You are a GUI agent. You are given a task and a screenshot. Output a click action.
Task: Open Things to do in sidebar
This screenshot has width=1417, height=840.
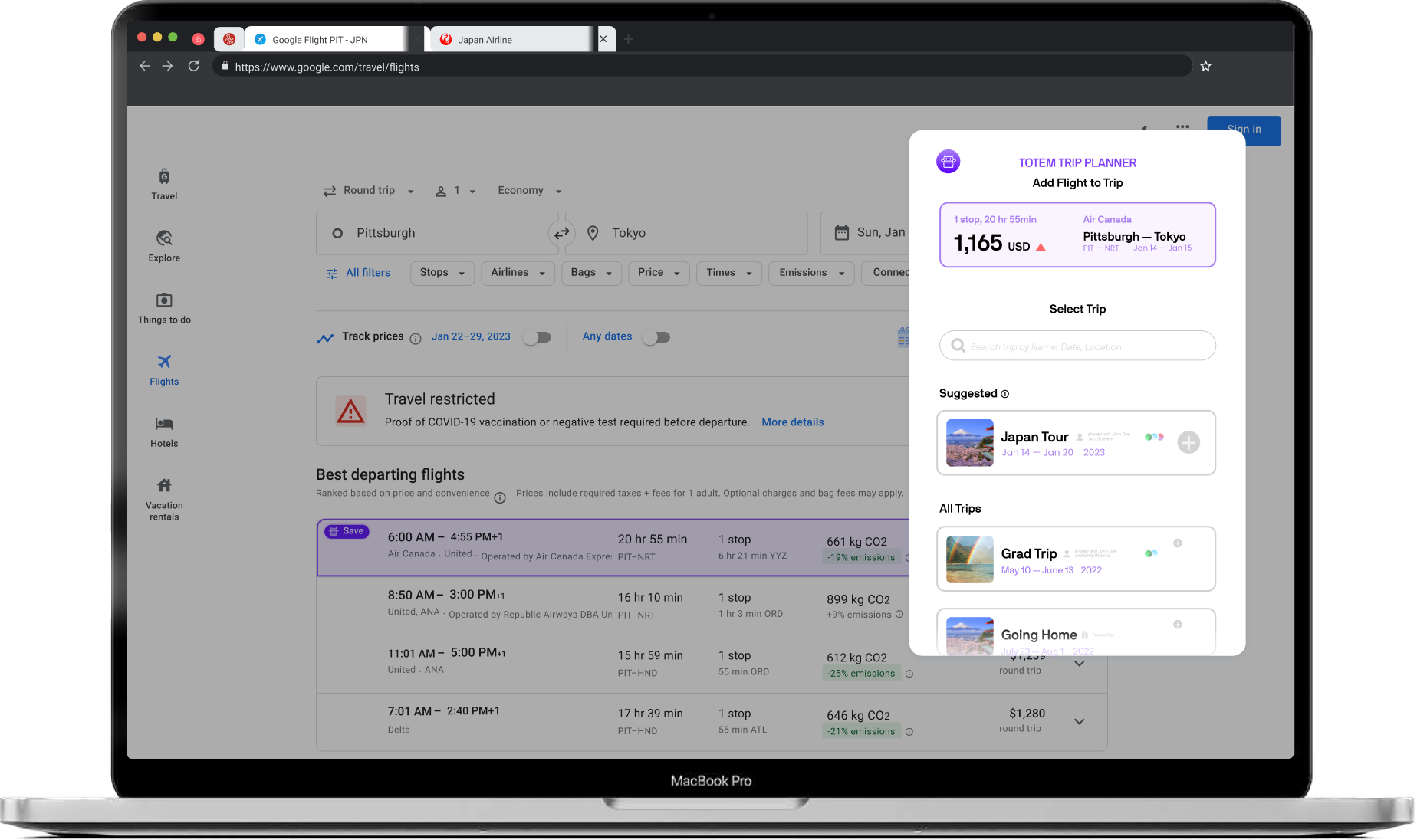[x=164, y=308]
